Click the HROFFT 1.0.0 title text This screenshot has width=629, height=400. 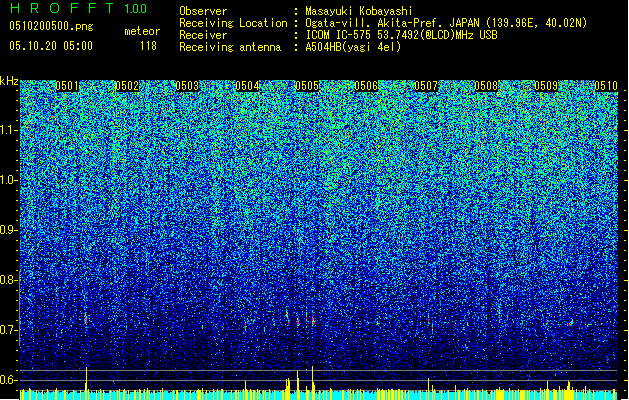point(79,8)
